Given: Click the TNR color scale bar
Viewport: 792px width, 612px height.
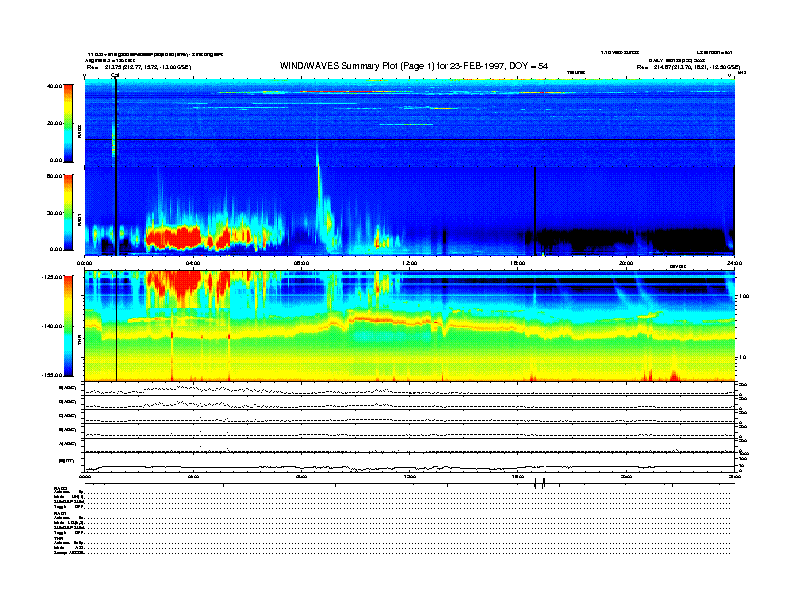Looking at the screenshot, I should pyautogui.click(x=68, y=326).
